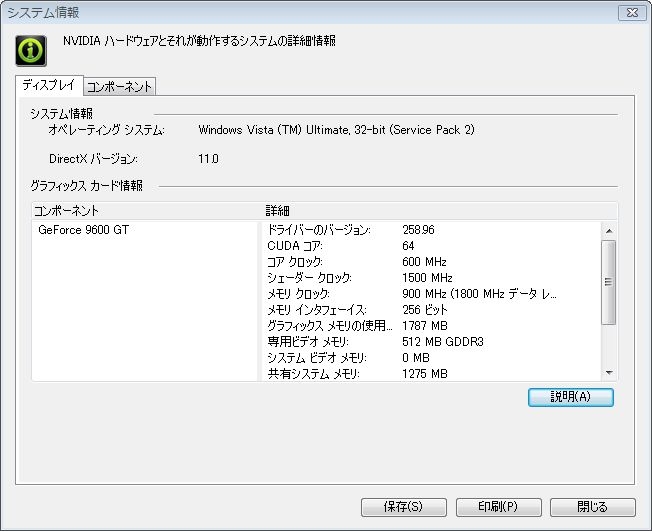Click shader clock value 1500 MHz

tap(427, 278)
